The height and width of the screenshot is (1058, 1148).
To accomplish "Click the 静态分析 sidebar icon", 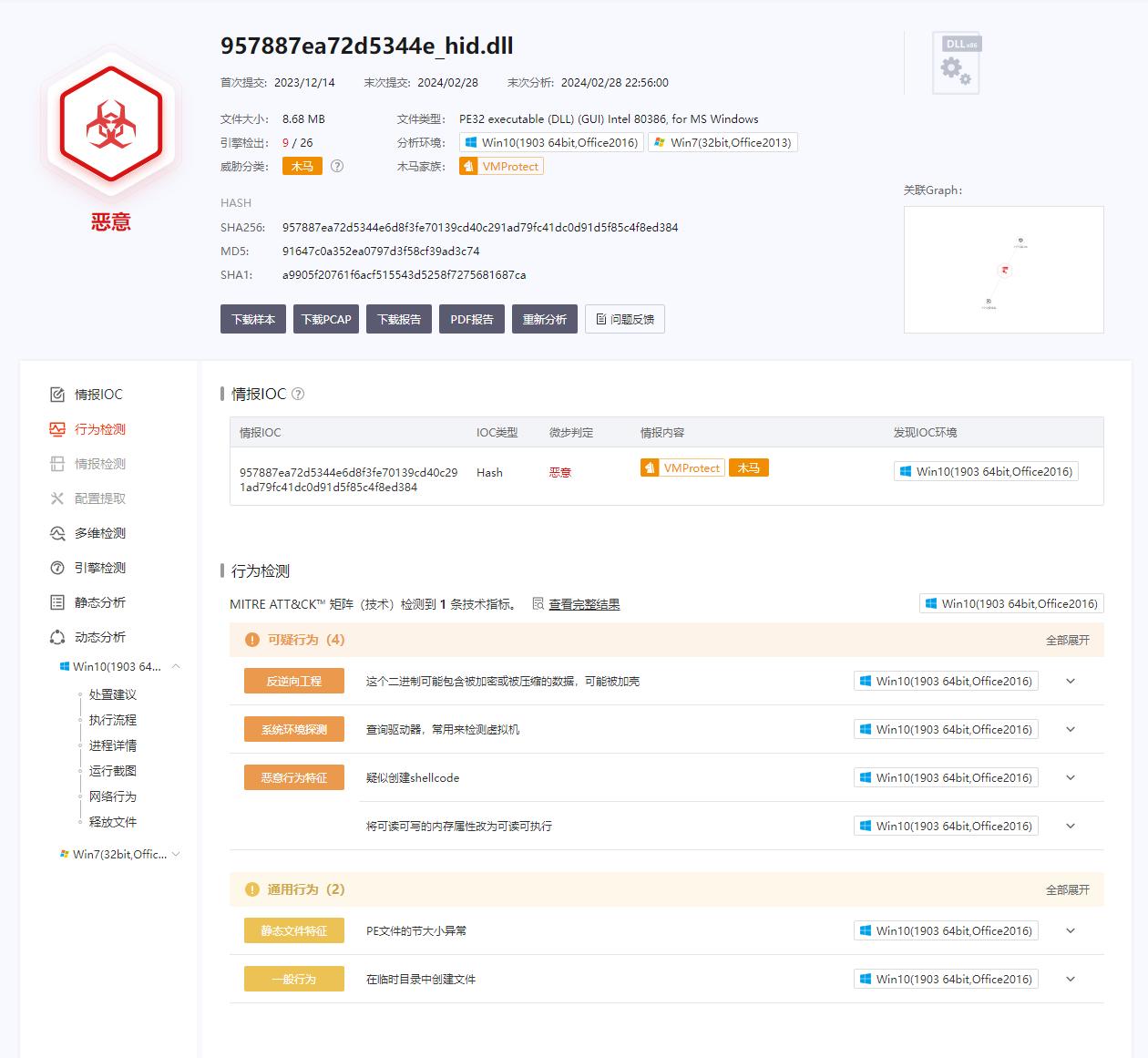I will pos(57,602).
